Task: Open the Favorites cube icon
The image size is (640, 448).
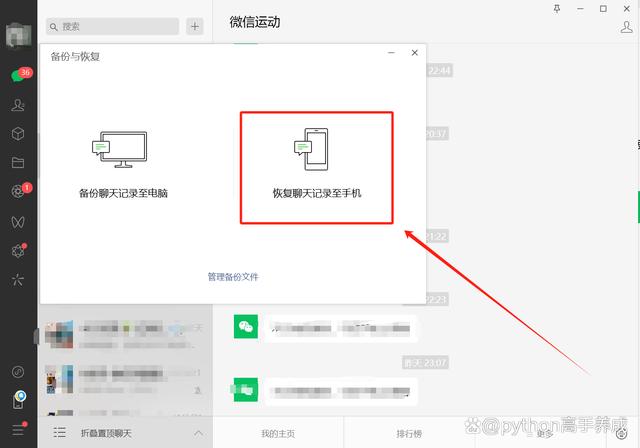Action: [18, 134]
